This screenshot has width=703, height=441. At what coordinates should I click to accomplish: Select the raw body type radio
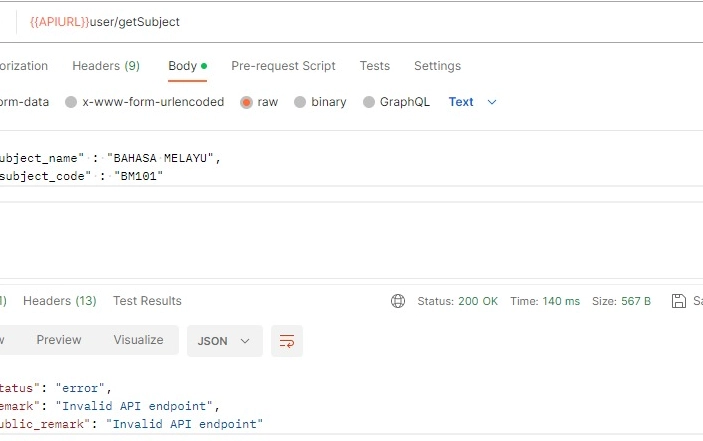246,102
